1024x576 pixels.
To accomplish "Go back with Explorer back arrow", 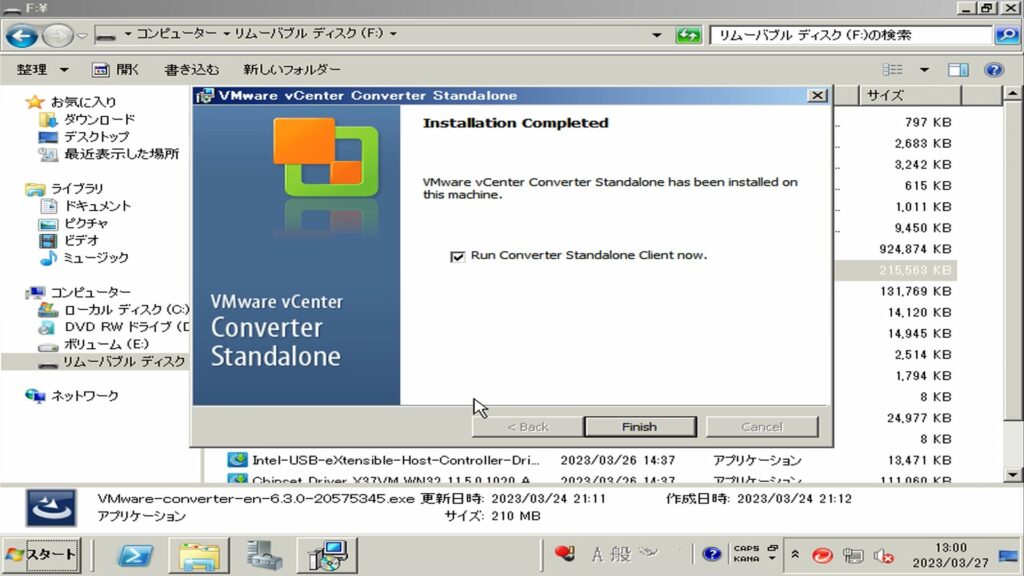I will pos(22,35).
